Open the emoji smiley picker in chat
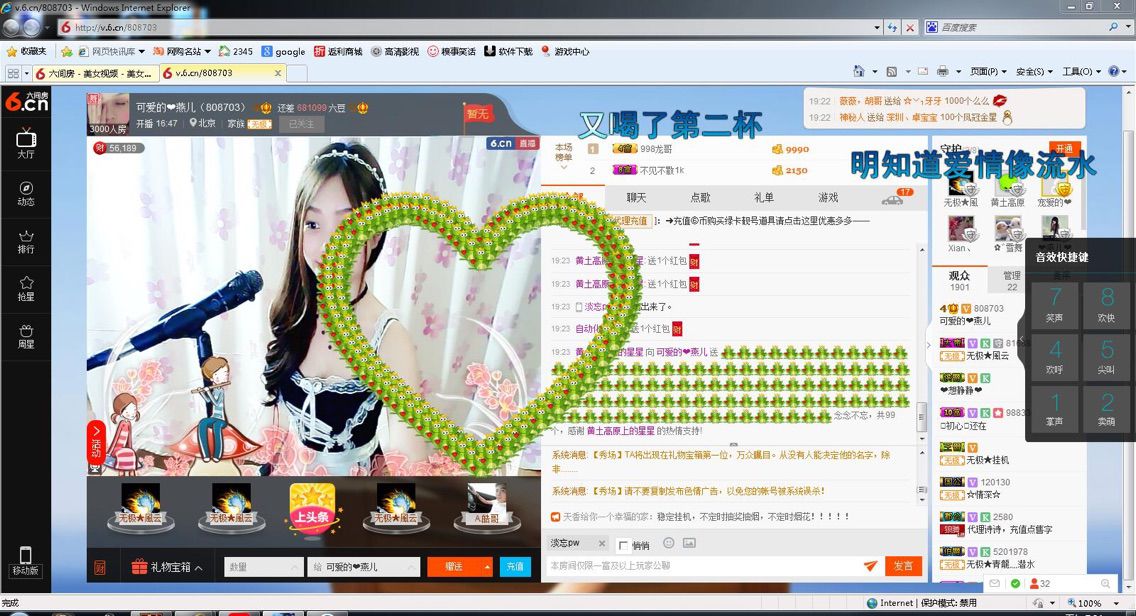The height and width of the screenshot is (616, 1136). (669, 543)
